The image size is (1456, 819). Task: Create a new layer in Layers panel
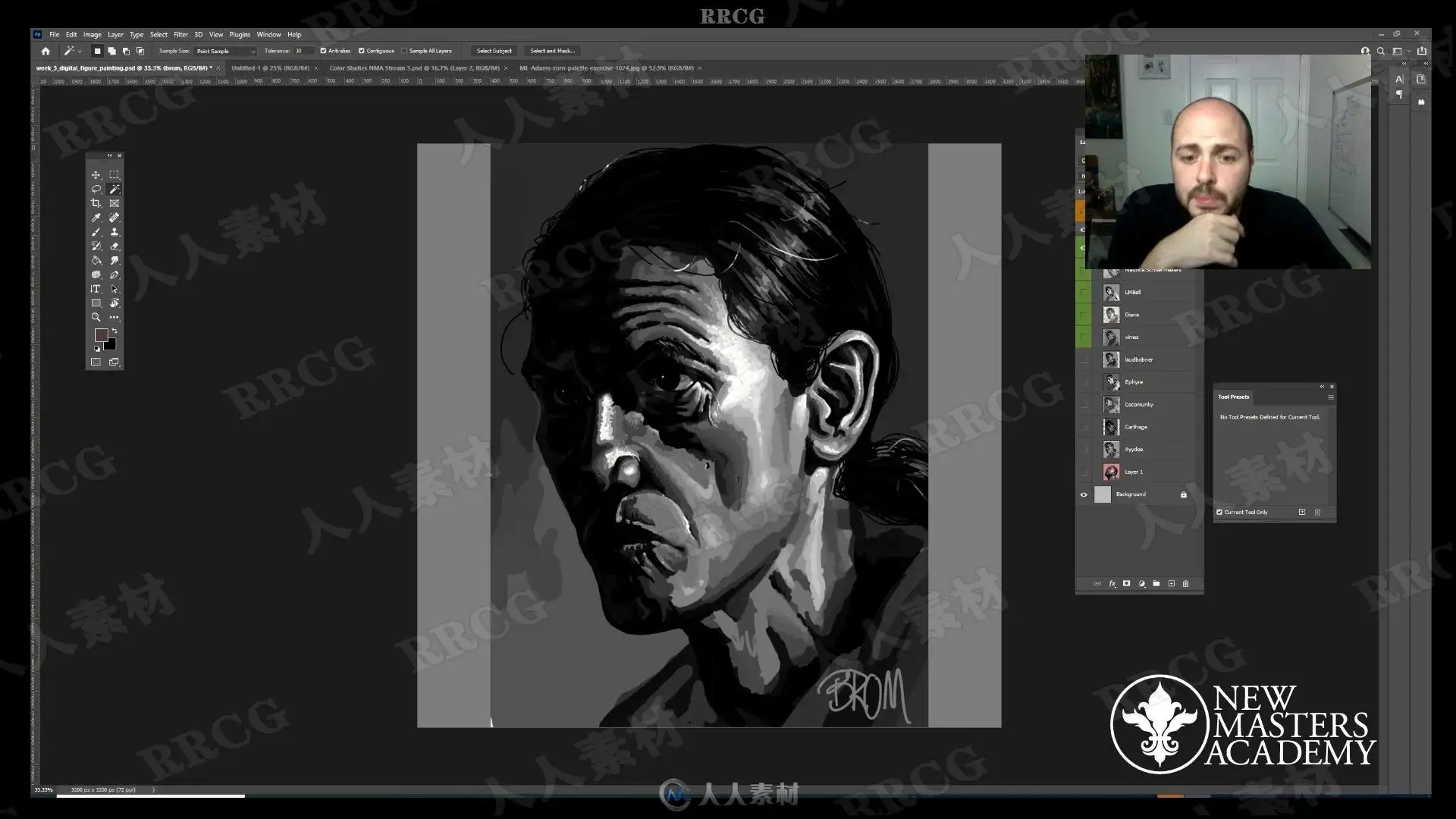tap(1172, 584)
